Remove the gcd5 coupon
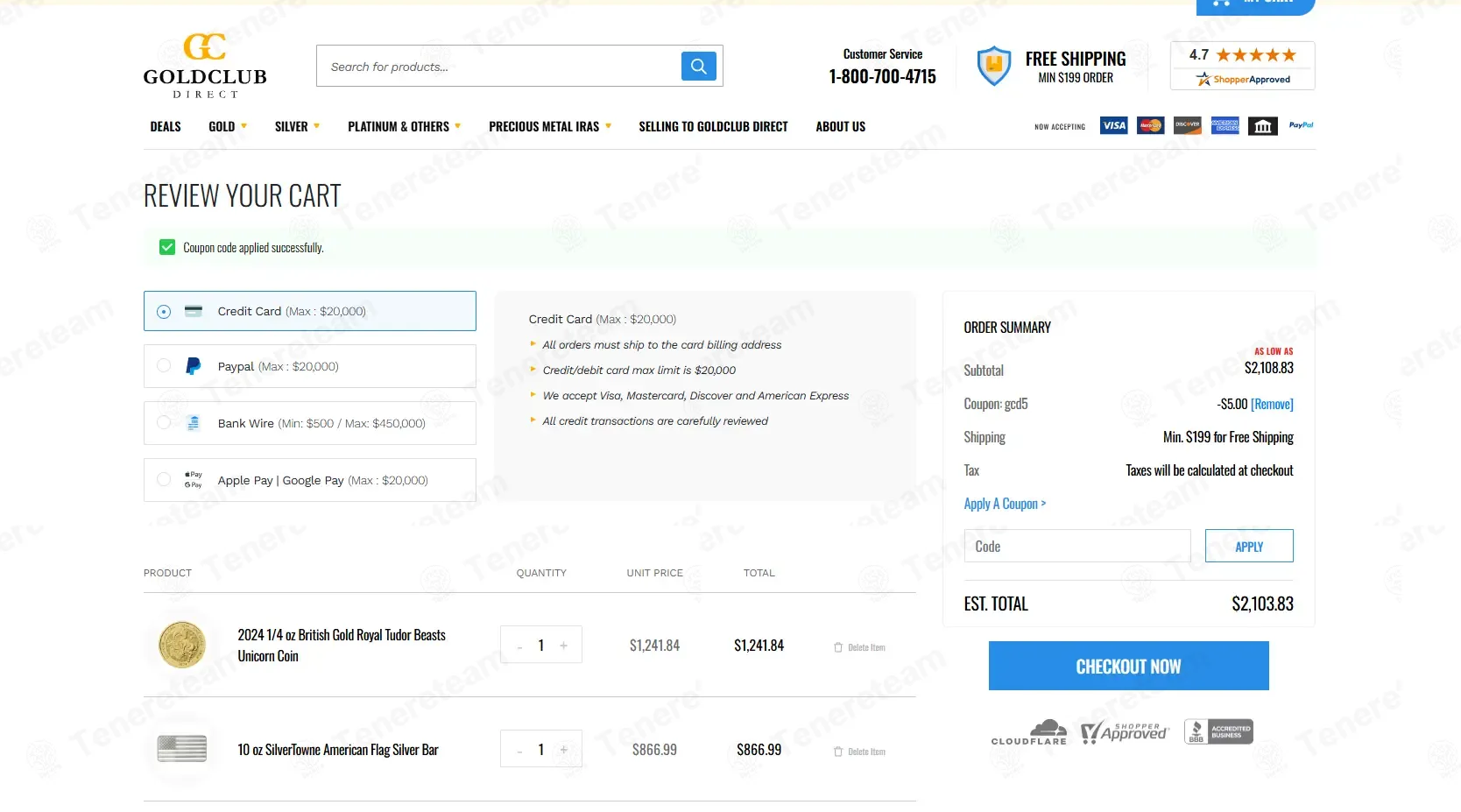The height and width of the screenshot is (812, 1461). click(x=1272, y=404)
